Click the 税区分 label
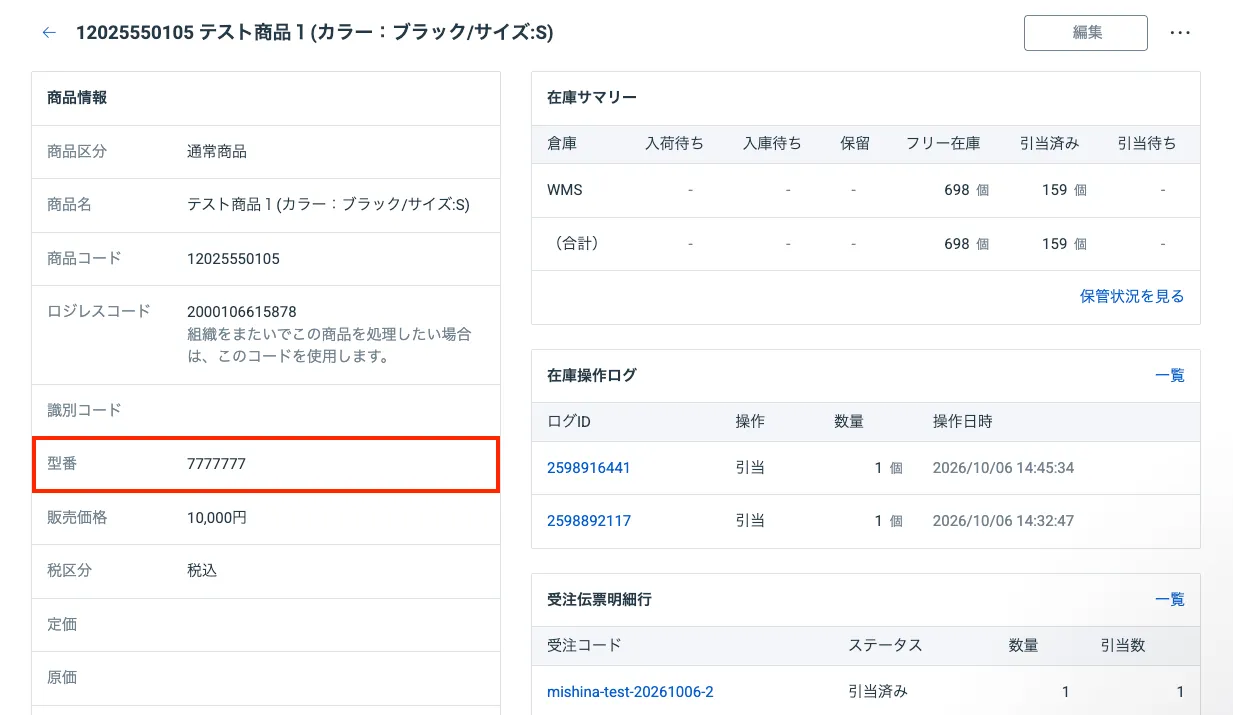Image resolution: width=1233 pixels, height=715 pixels. click(69, 570)
